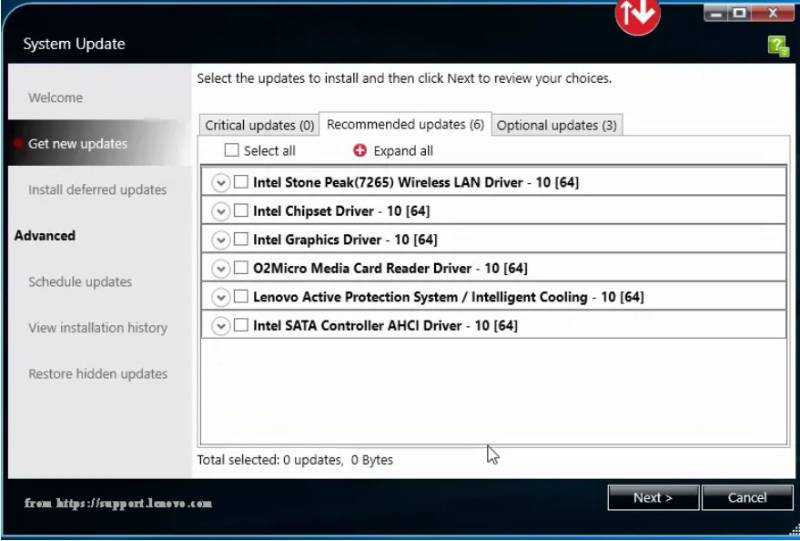Check the Intel Chipset Driver checkbox

(x=241, y=210)
